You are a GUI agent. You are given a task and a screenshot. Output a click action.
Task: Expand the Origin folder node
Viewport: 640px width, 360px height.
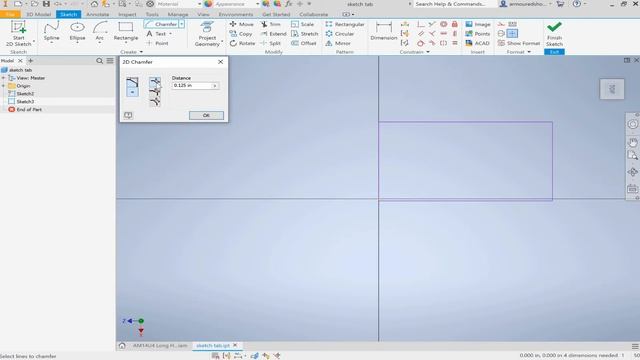pos(4,86)
